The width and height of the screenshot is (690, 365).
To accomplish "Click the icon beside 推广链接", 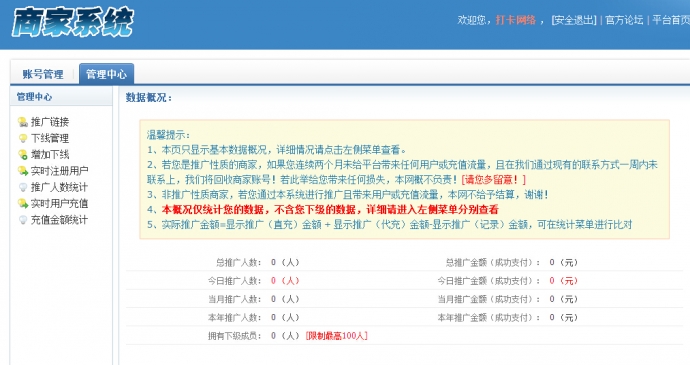I will tap(23, 122).
